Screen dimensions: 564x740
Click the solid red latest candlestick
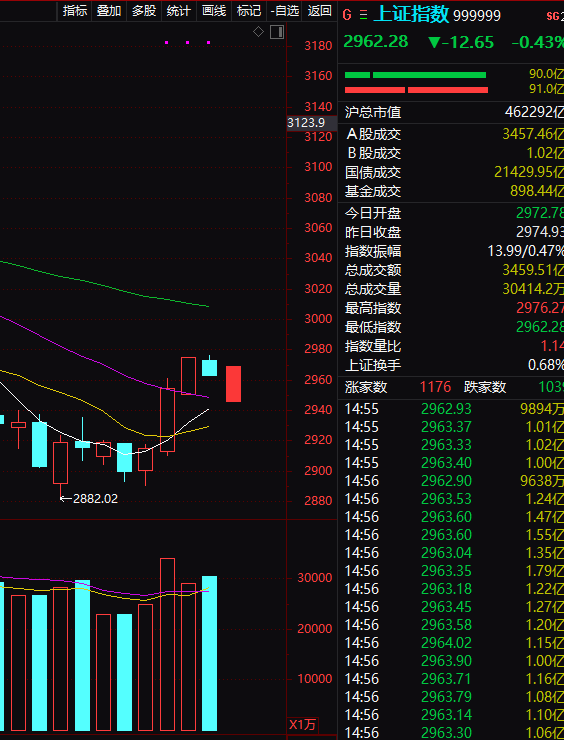pos(233,384)
